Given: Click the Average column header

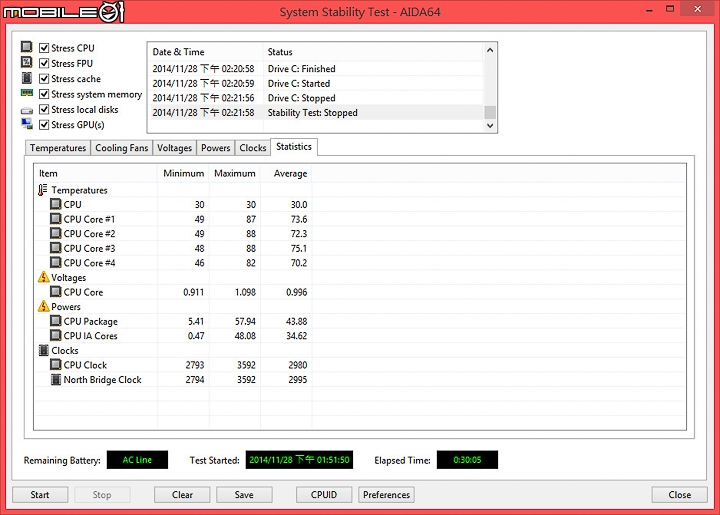Looking at the screenshot, I should [x=286, y=174].
